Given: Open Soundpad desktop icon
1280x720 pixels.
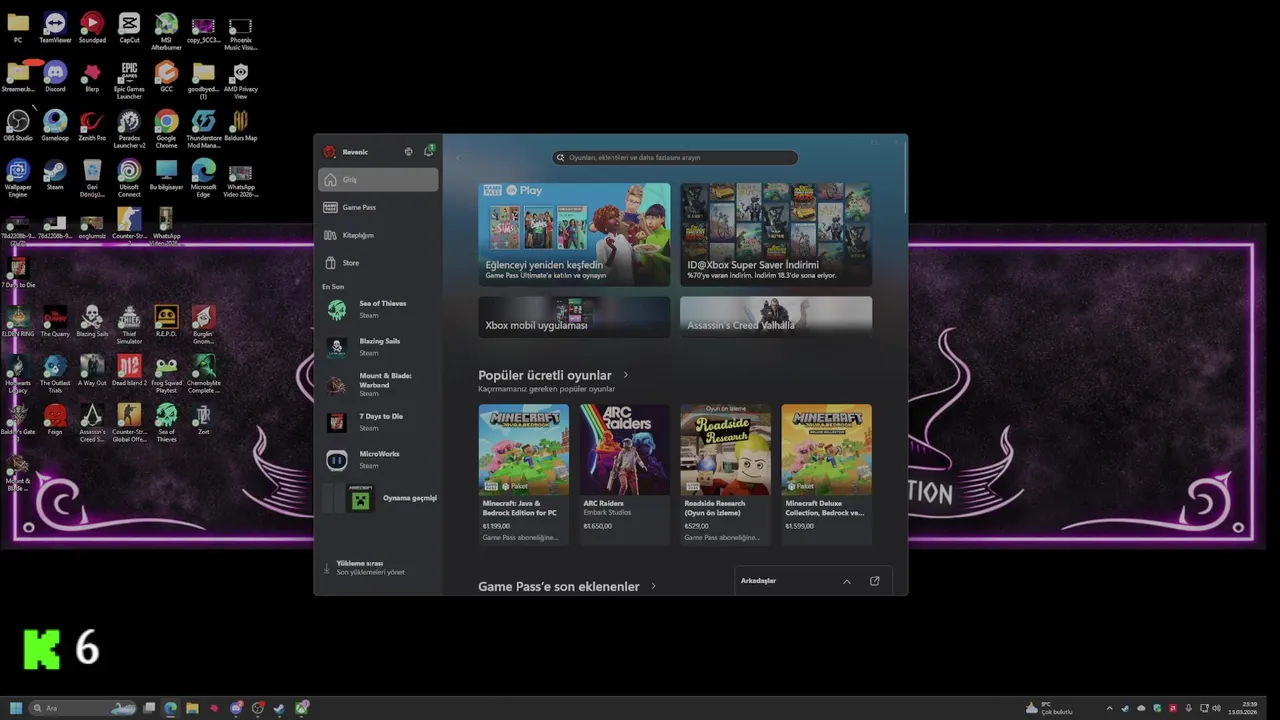Looking at the screenshot, I should coord(92,29).
